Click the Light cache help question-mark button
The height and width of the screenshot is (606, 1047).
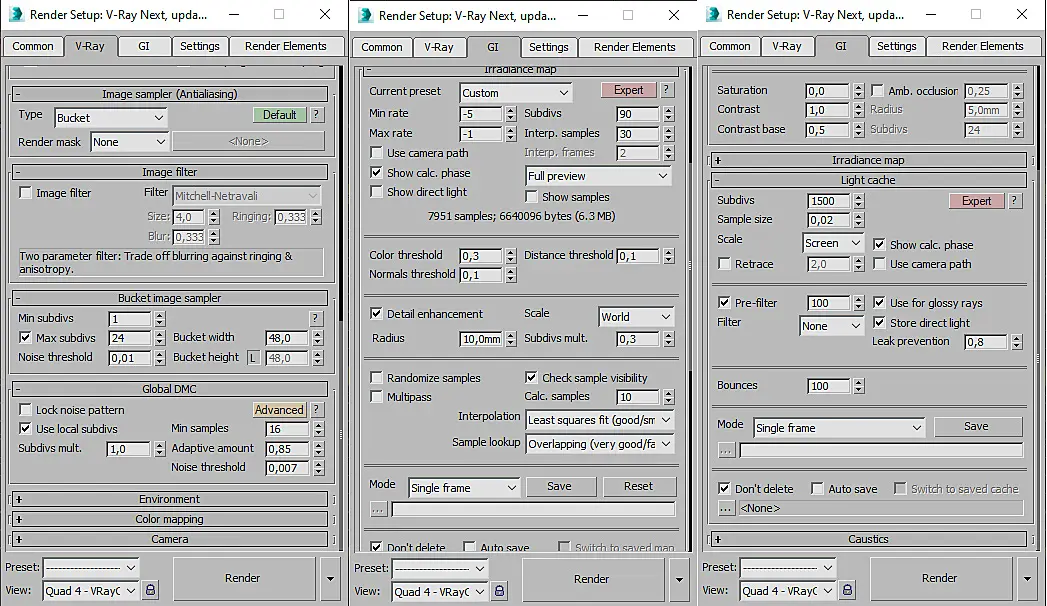click(x=1014, y=200)
